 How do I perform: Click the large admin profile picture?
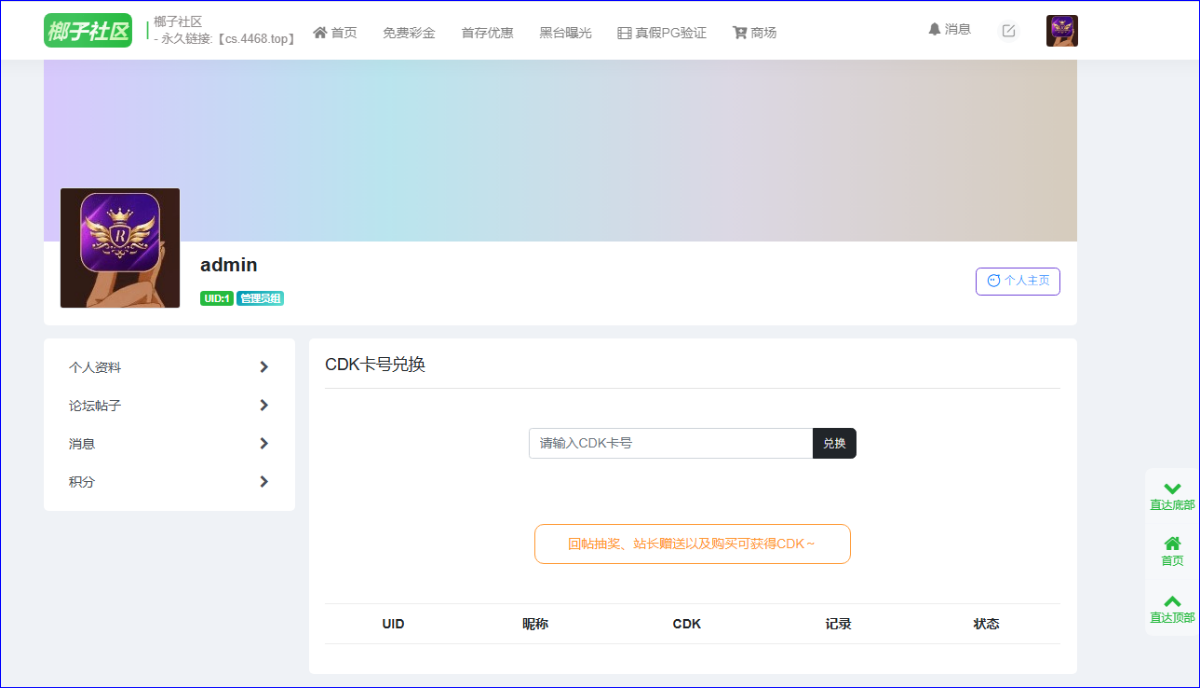coord(120,248)
